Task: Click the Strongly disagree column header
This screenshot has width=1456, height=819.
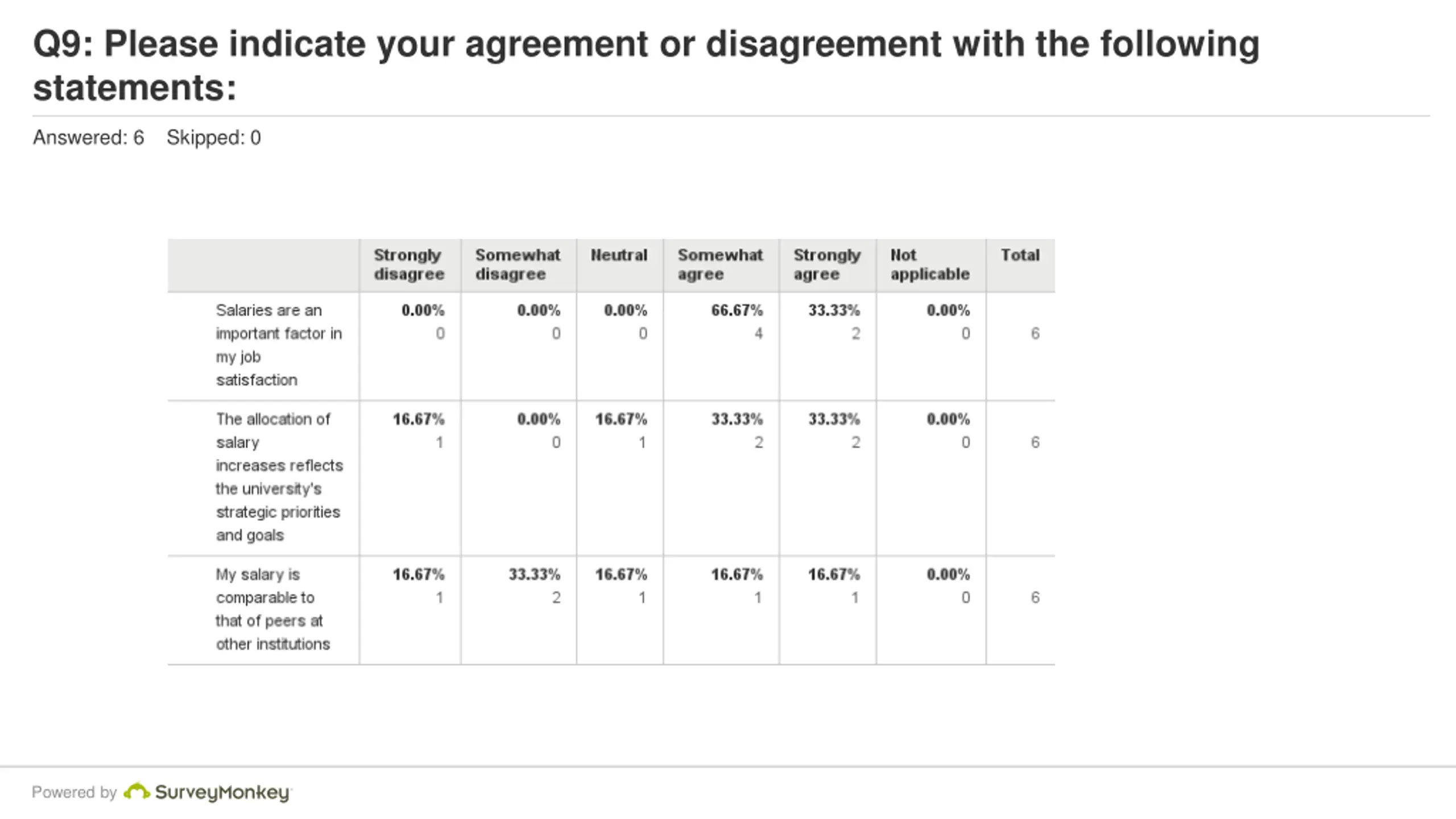Action: [409, 264]
